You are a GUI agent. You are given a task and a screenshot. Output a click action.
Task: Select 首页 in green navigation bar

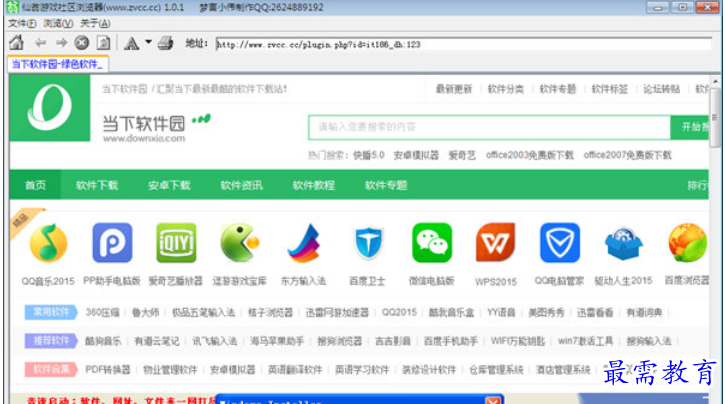click(35, 185)
